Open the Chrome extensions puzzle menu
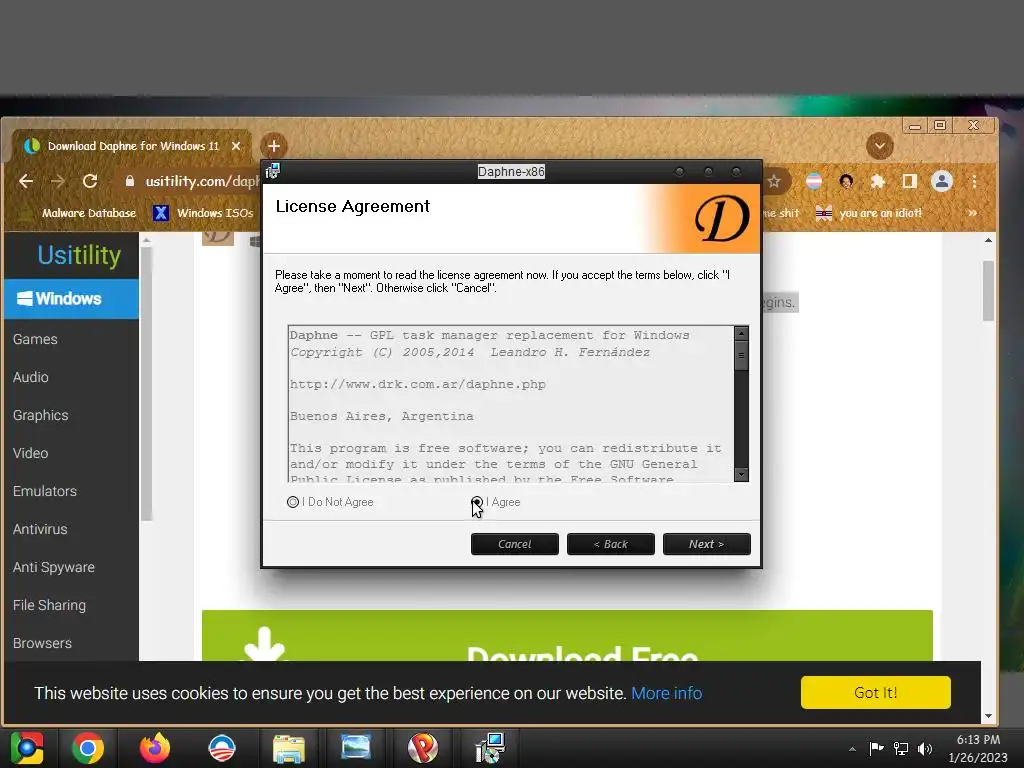Viewport: 1024px width, 768px height. pos(878,181)
